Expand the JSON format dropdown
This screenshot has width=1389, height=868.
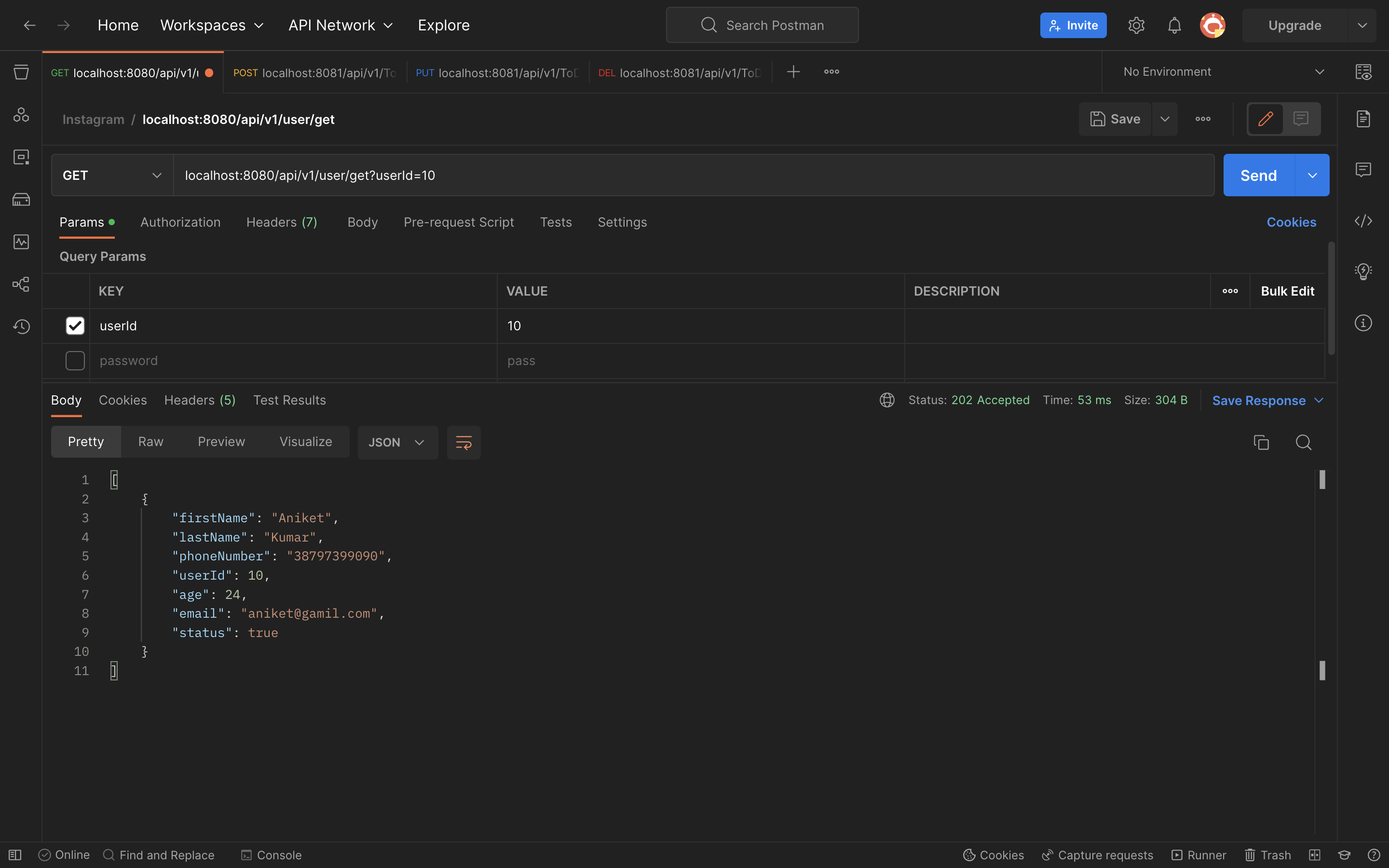pyautogui.click(x=397, y=442)
